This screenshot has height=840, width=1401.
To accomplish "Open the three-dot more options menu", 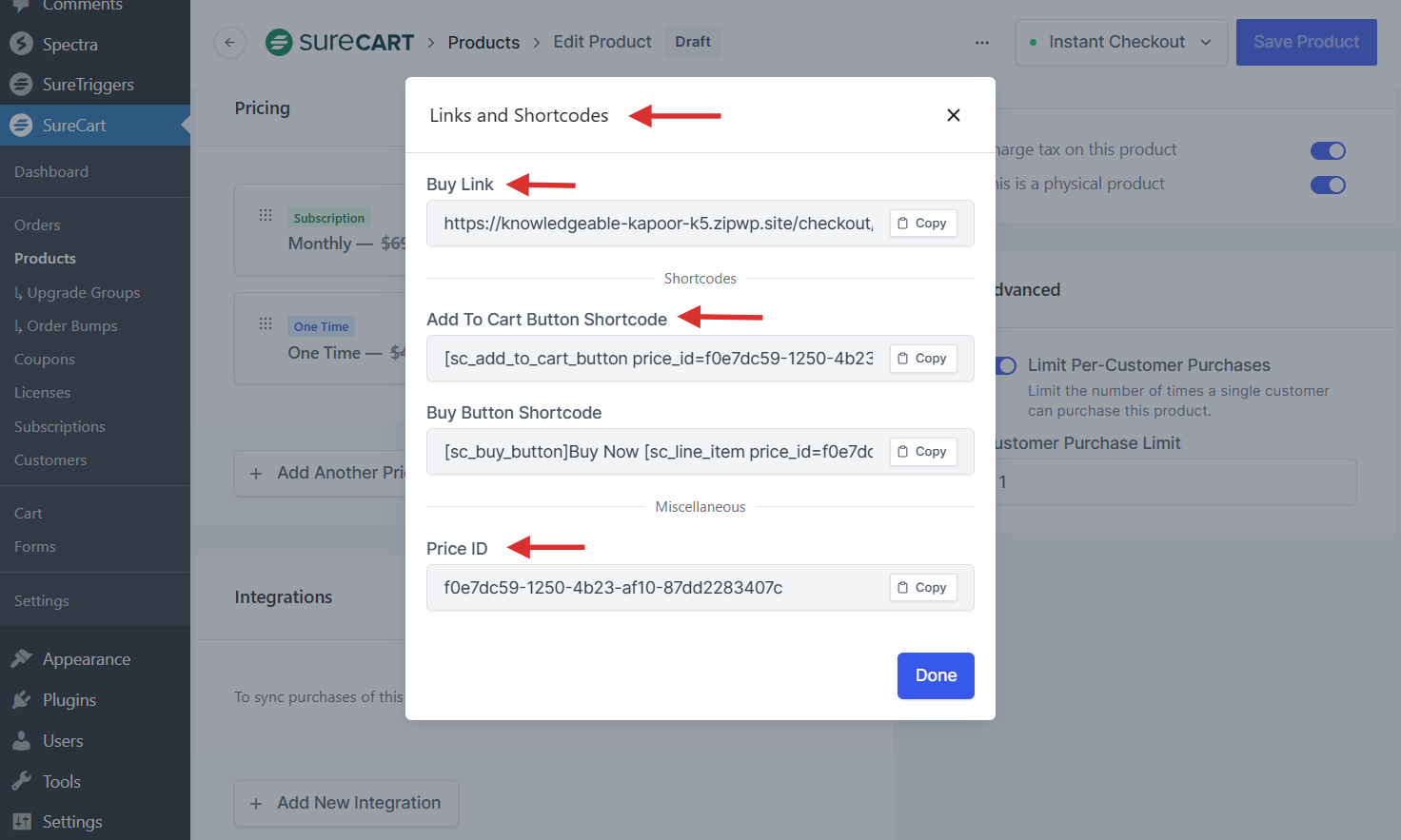I will click(981, 43).
